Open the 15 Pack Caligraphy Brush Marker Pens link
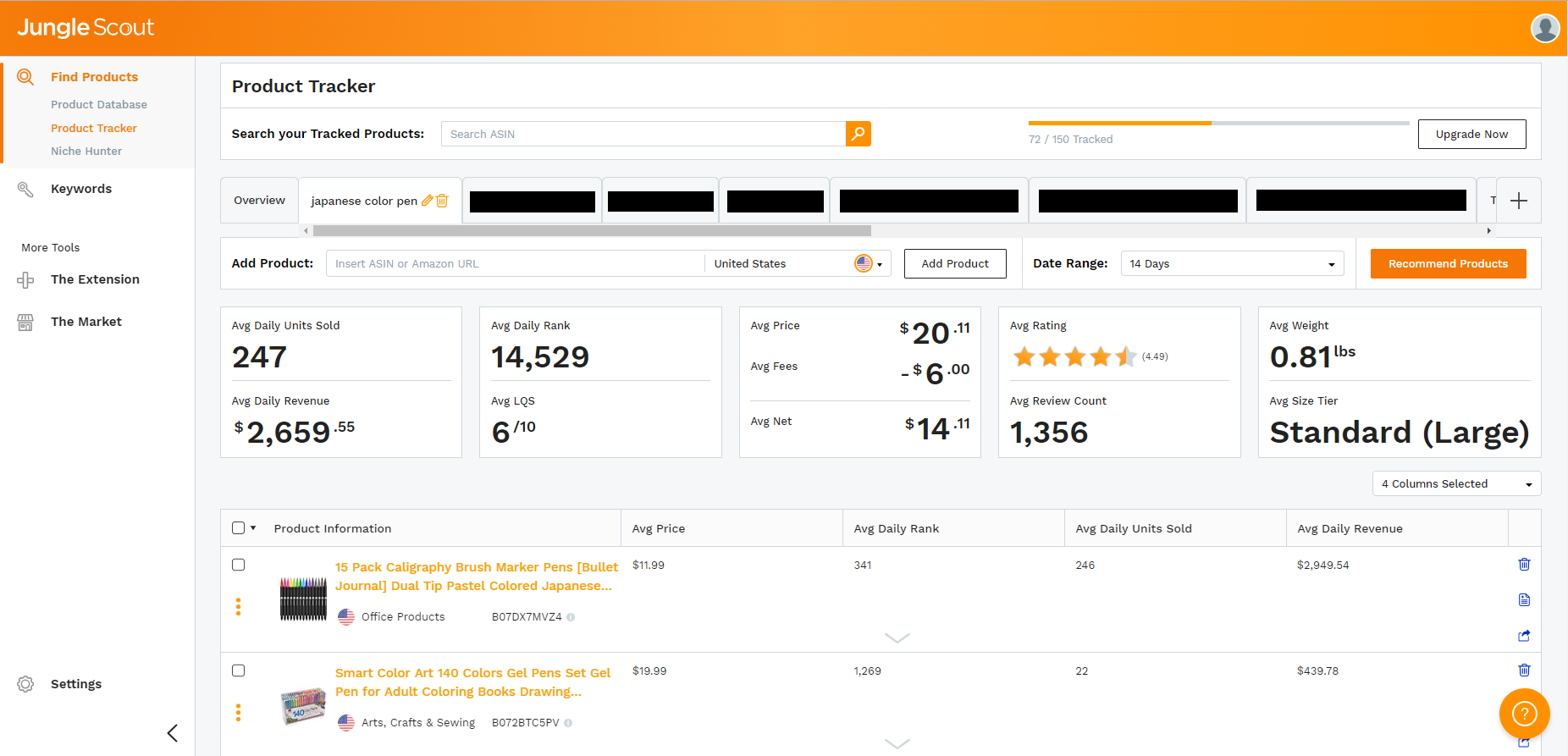 pyautogui.click(x=477, y=577)
